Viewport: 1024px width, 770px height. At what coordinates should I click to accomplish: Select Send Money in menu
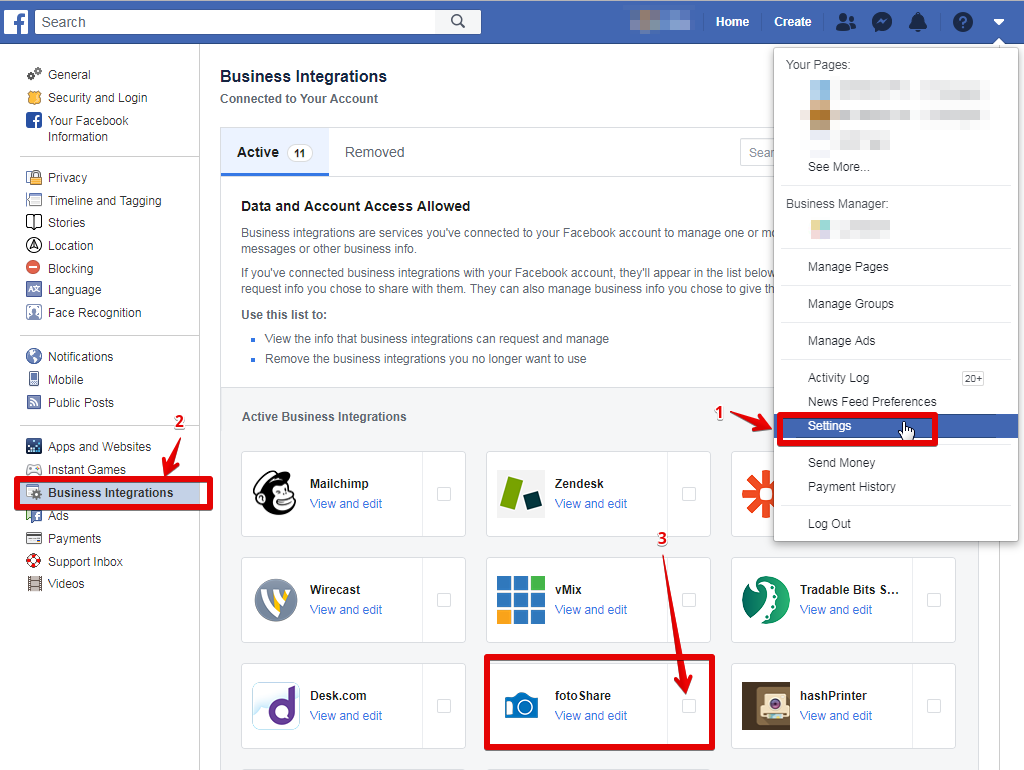pyautogui.click(x=841, y=462)
